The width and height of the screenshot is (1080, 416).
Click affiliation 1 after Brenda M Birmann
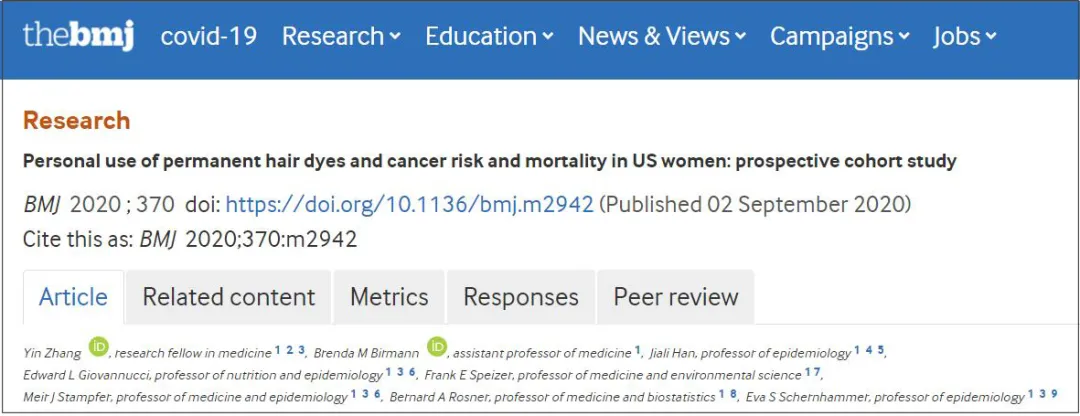637,350
